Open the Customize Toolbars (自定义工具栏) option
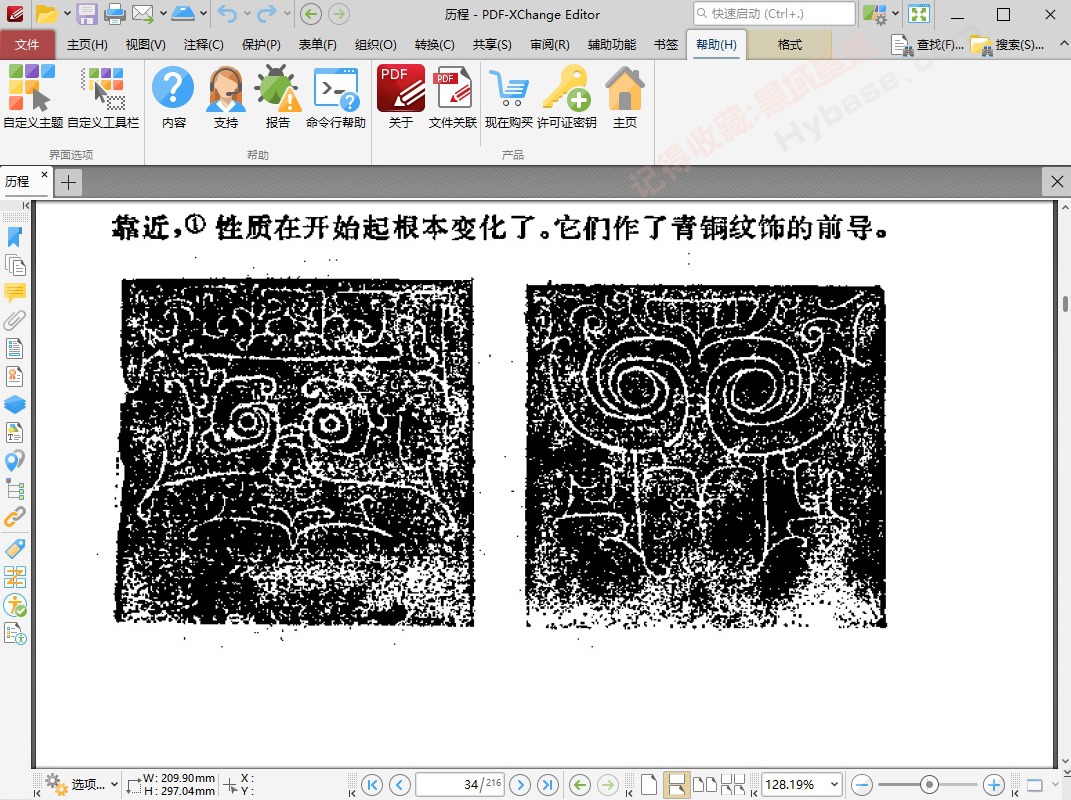This screenshot has height=800, width=1071. tap(103, 97)
